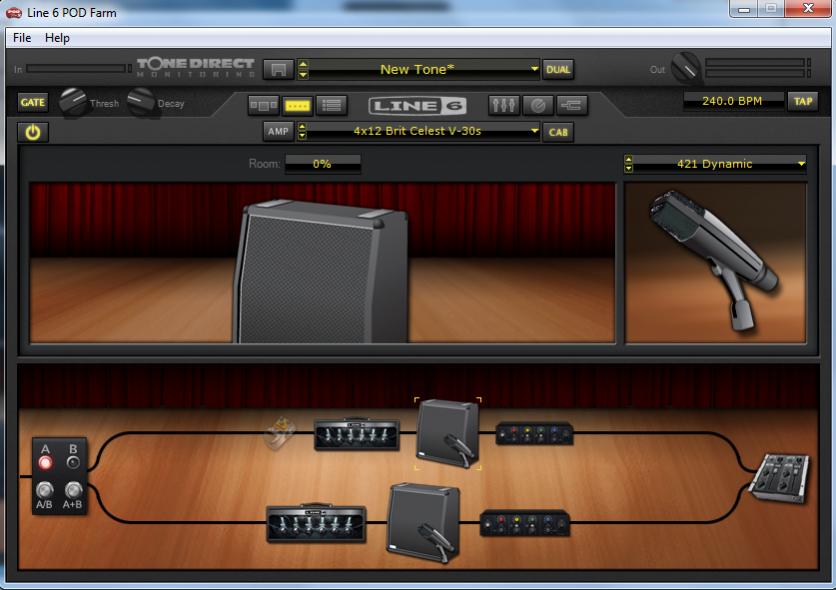Open the File menu

point(22,38)
